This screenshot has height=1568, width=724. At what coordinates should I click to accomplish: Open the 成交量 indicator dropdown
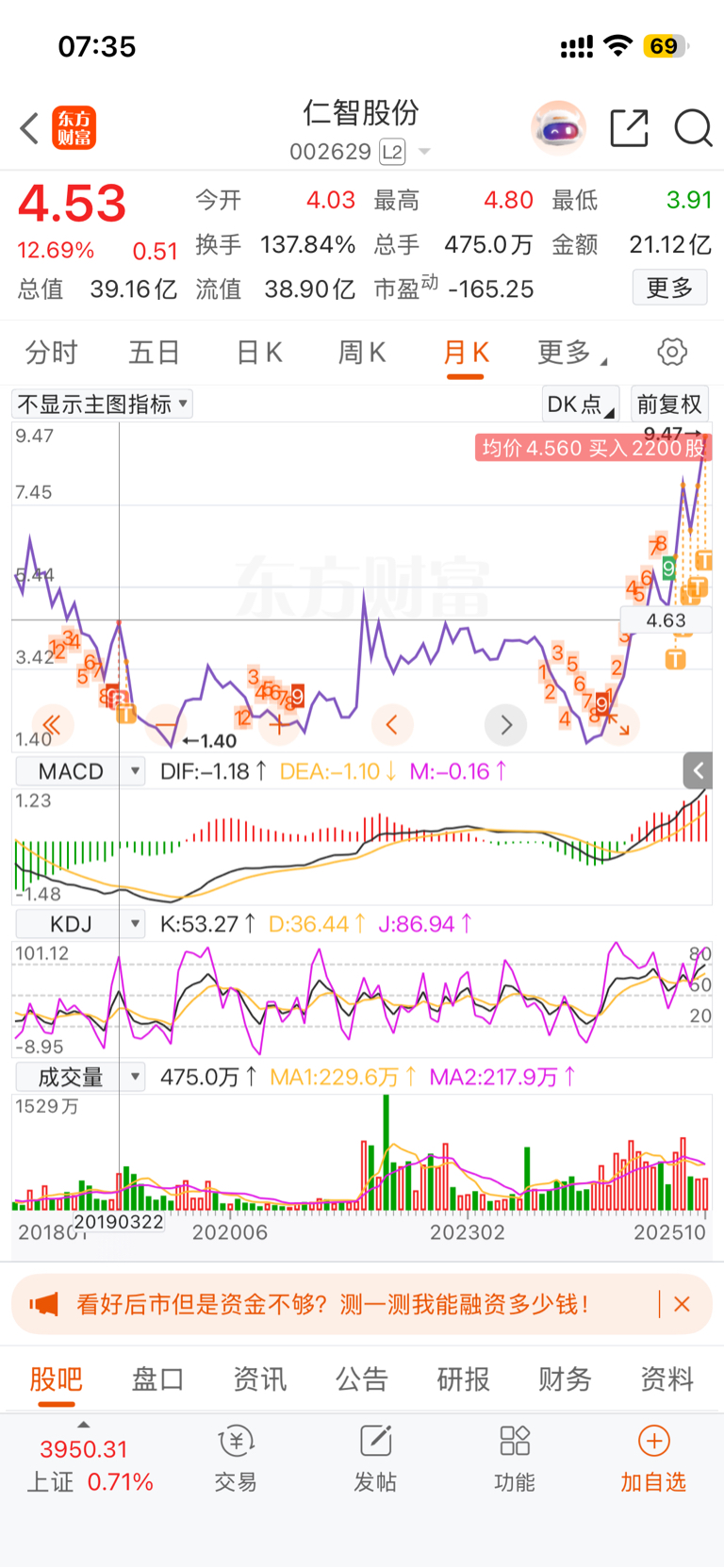pyautogui.click(x=81, y=1077)
